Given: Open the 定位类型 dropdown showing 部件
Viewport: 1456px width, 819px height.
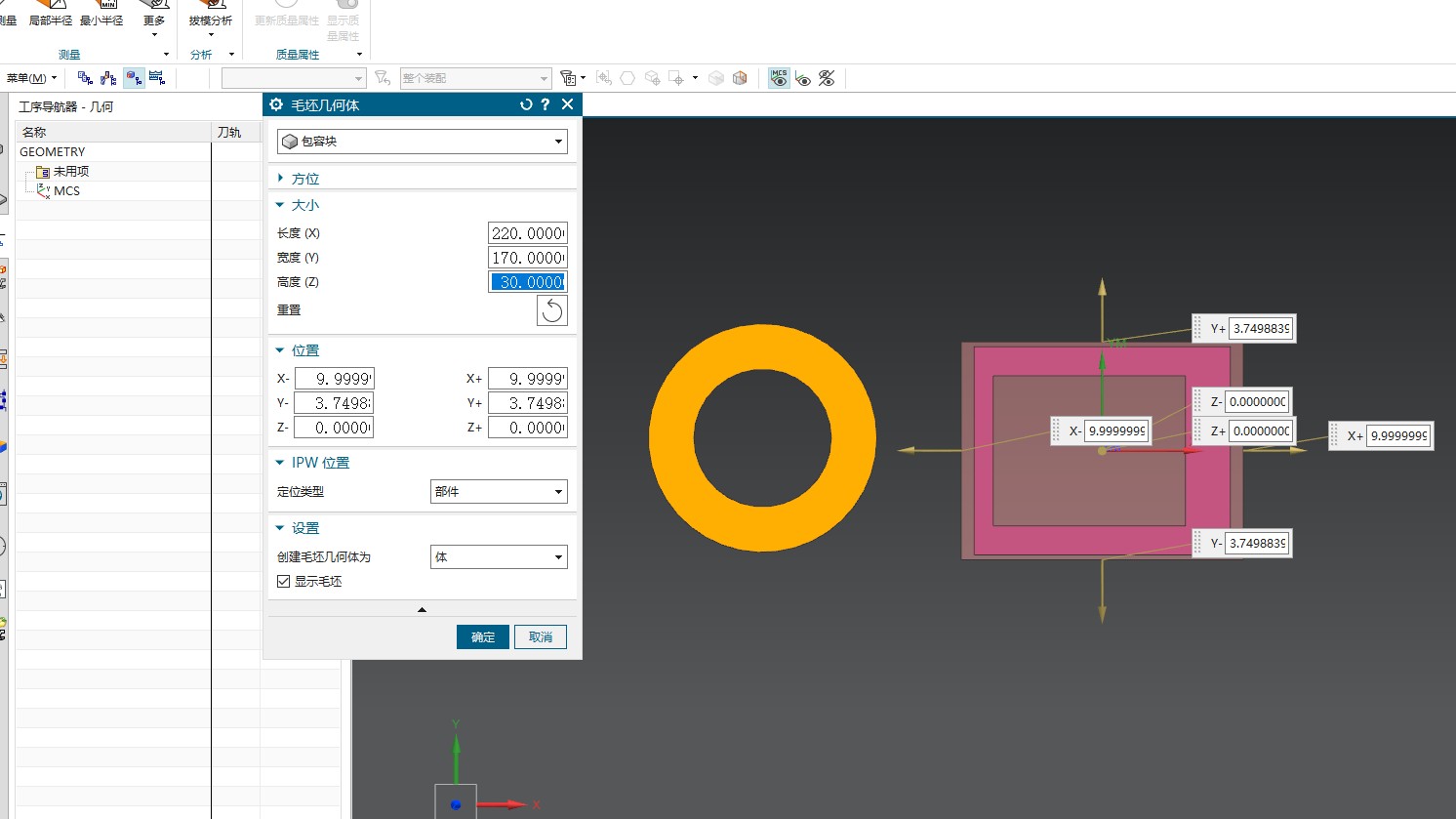Looking at the screenshot, I should pos(499,492).
